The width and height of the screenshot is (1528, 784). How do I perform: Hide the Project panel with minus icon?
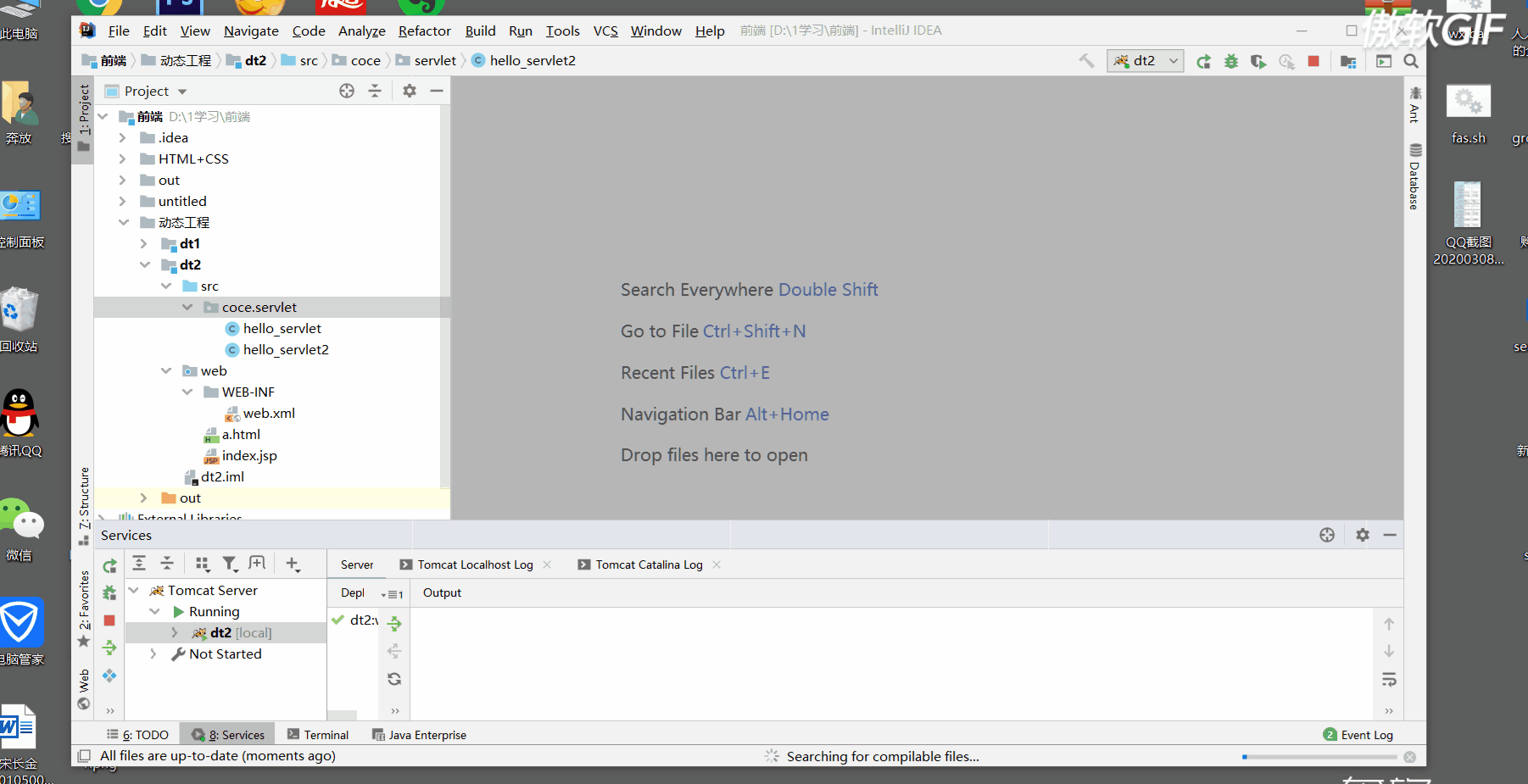[437, 91]
